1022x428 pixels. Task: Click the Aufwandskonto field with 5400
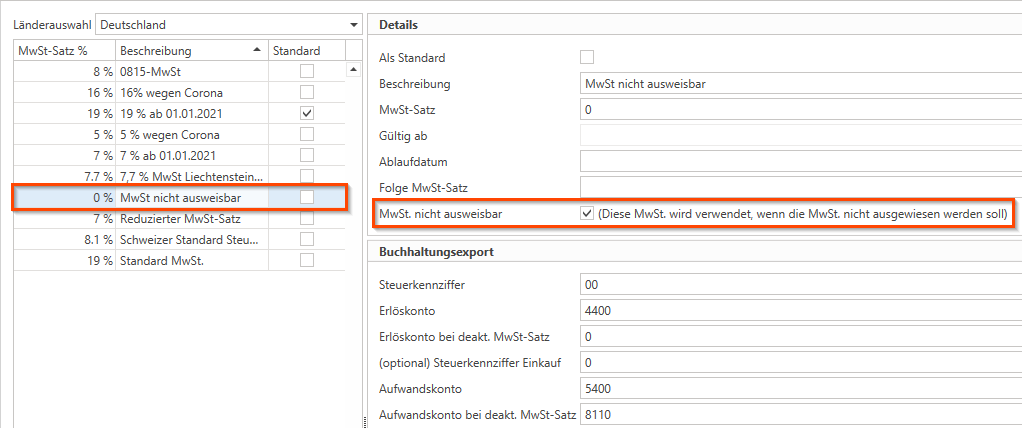(x=800, y=386)
